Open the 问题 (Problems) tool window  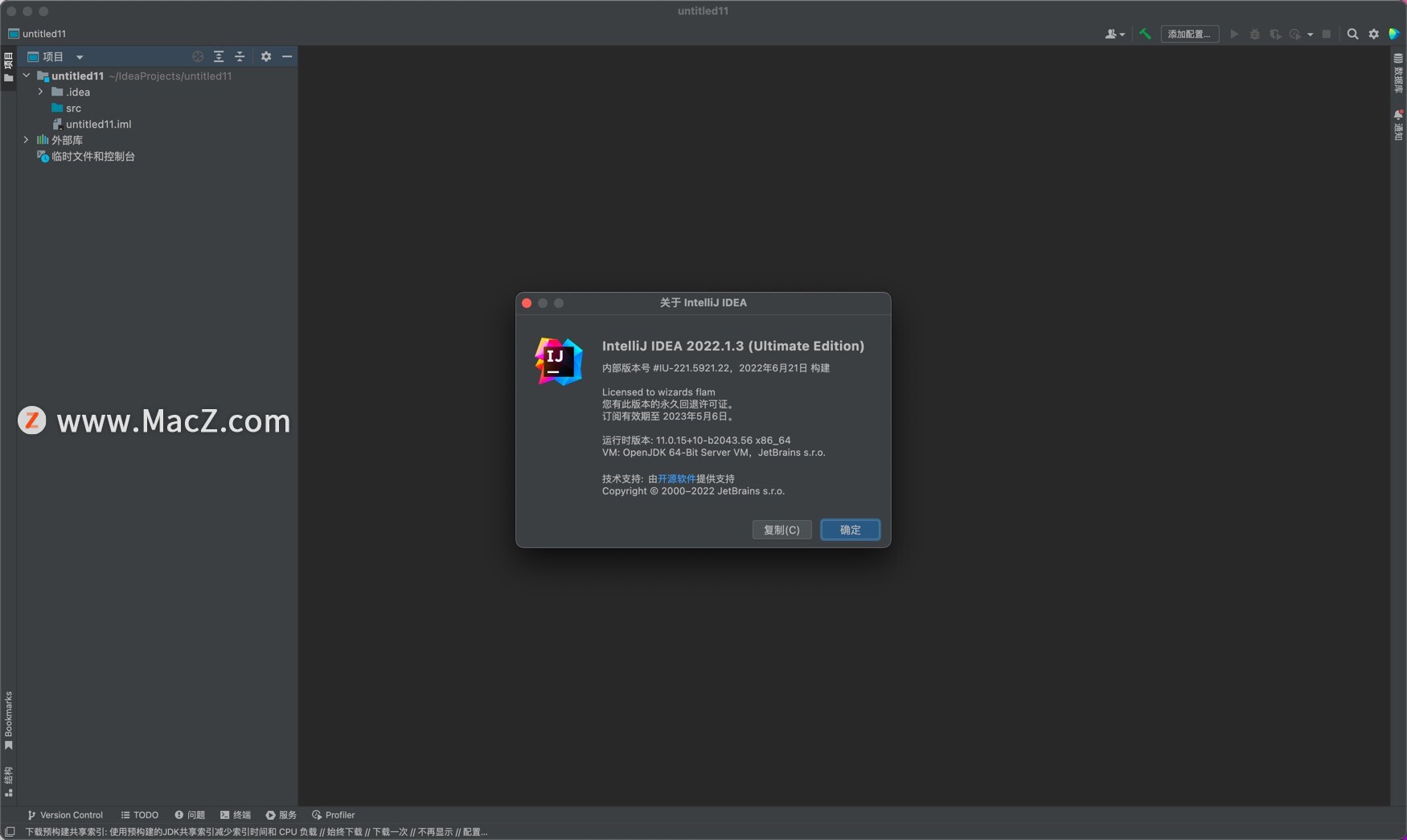(x=190, y=815)
